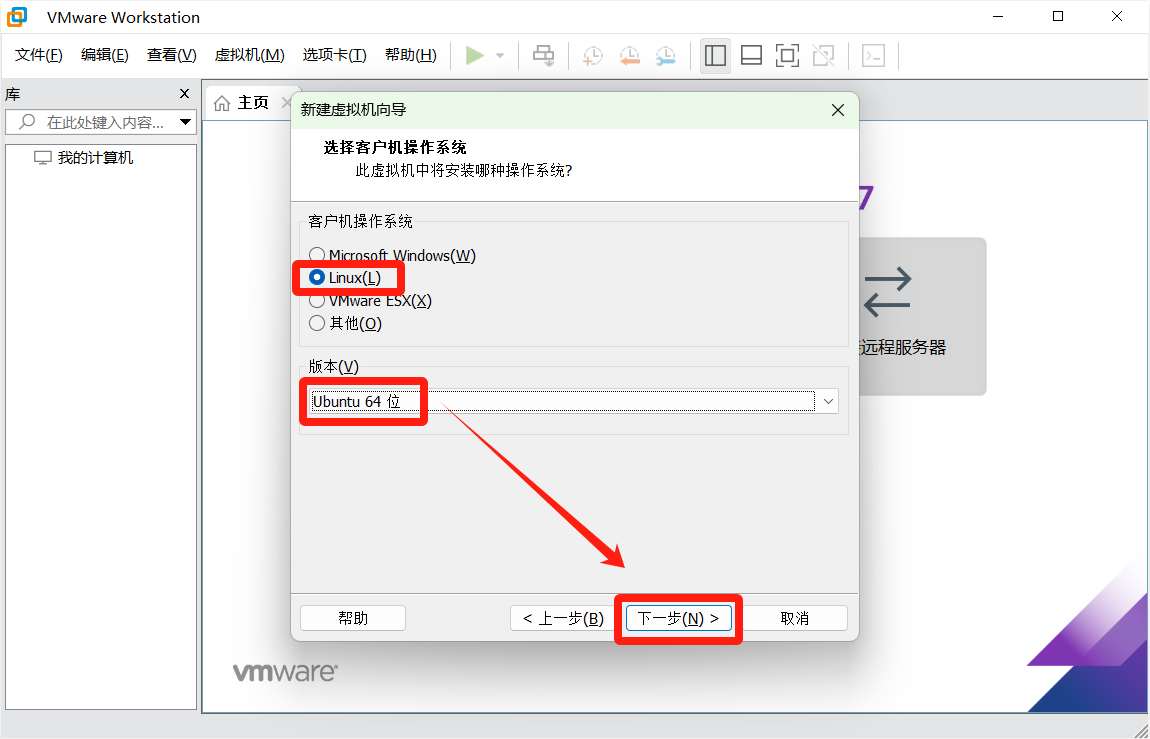This screenshot has height=739, width=1150.
Task: Select the Linux guest OS option
Action: click(x=317, y=278)
